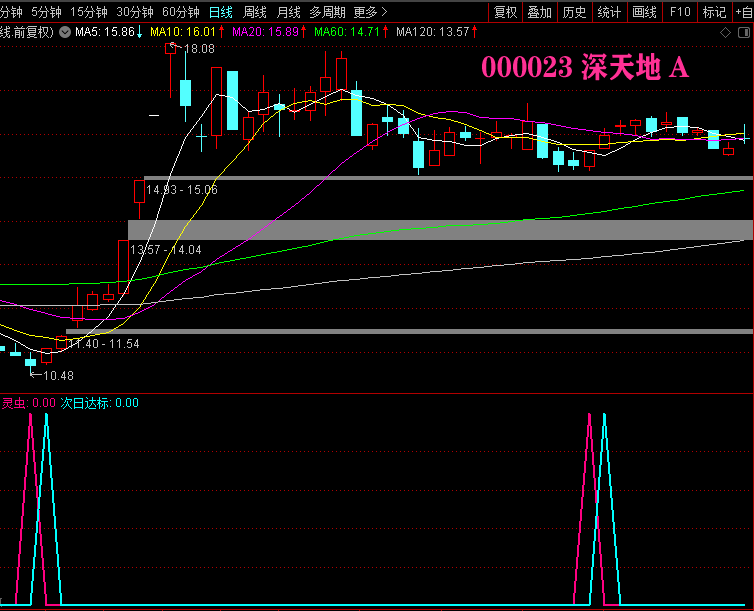This screenshot has height=611, width=754.
Task: Open the 统计 statistics button
Action: tap(609, 12)
